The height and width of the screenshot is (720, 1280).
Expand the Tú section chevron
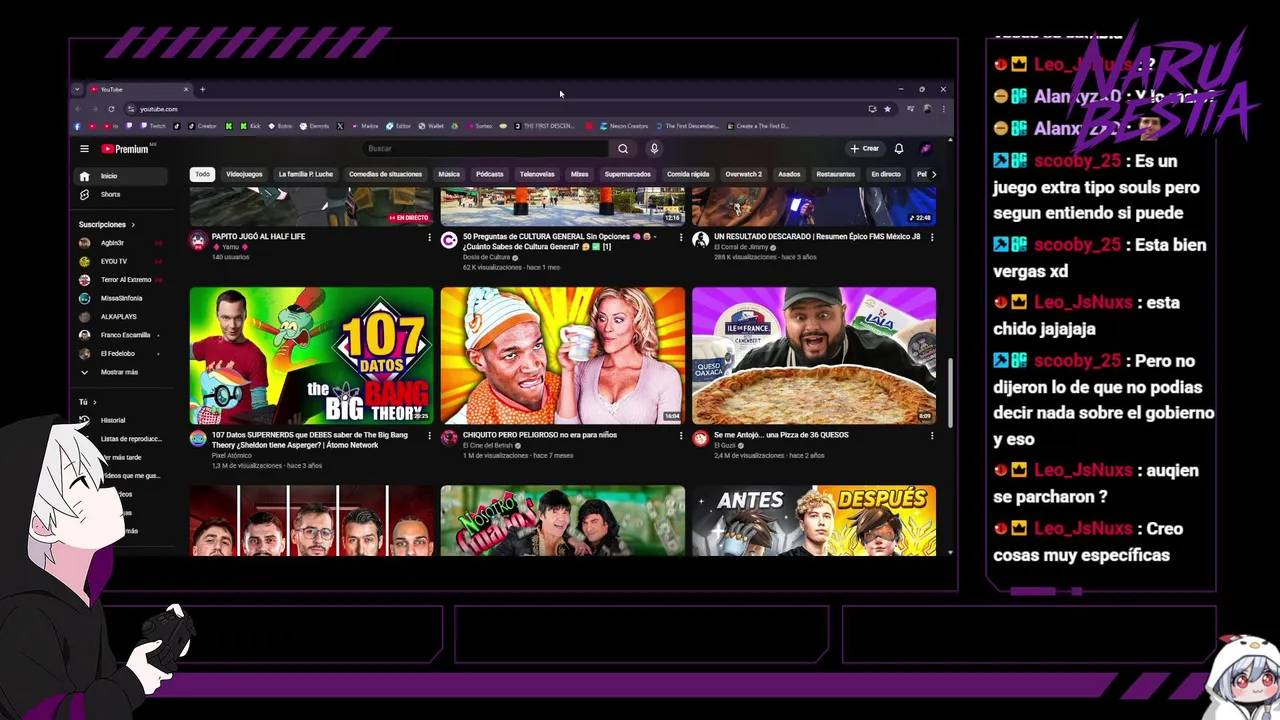click(94, 402)
